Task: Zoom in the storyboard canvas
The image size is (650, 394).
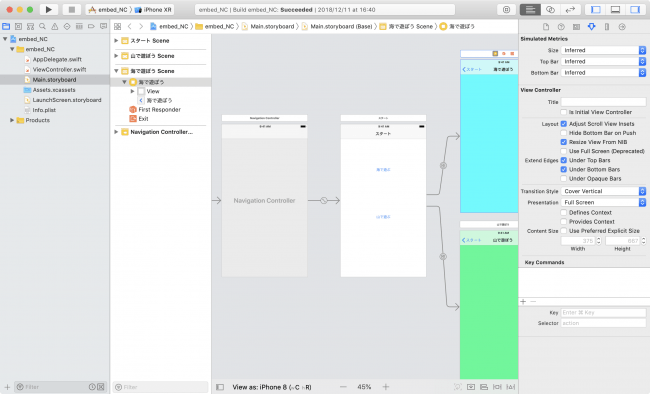Action: pos(386,387)
